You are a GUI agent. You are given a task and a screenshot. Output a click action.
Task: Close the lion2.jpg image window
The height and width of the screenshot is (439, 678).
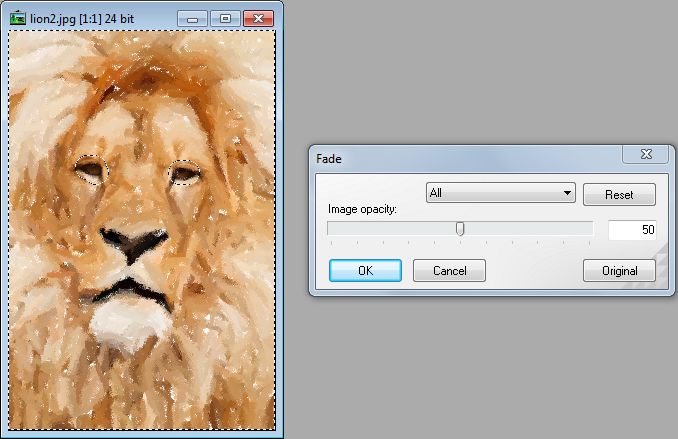259,18
